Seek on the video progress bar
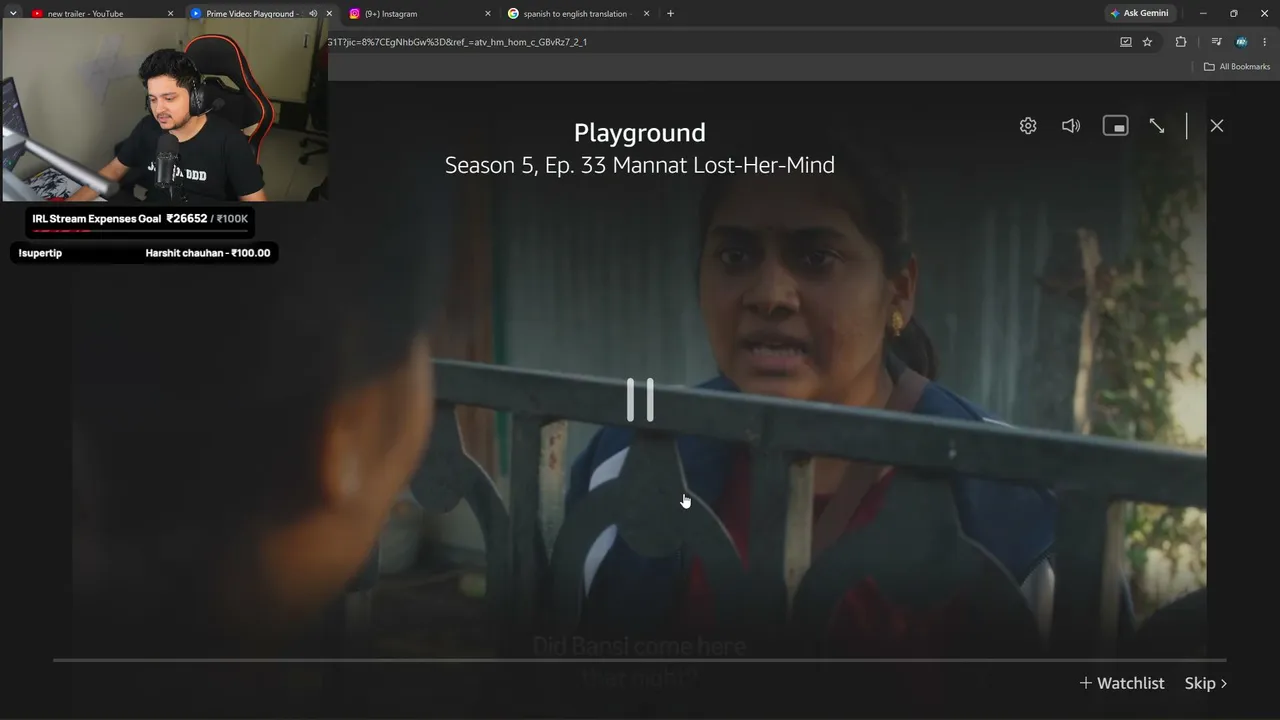 click(640, 660)
